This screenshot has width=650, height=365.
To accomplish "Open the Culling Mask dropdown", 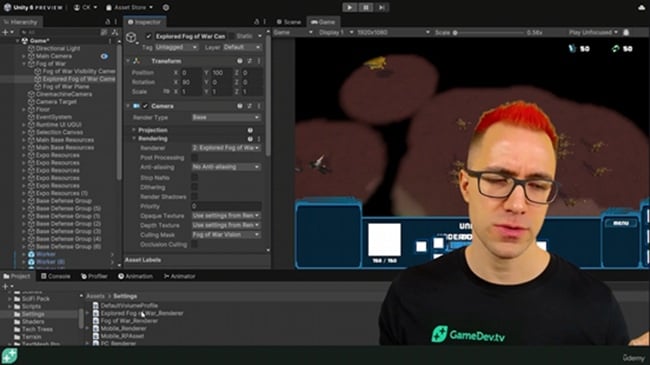I will 226,235.
